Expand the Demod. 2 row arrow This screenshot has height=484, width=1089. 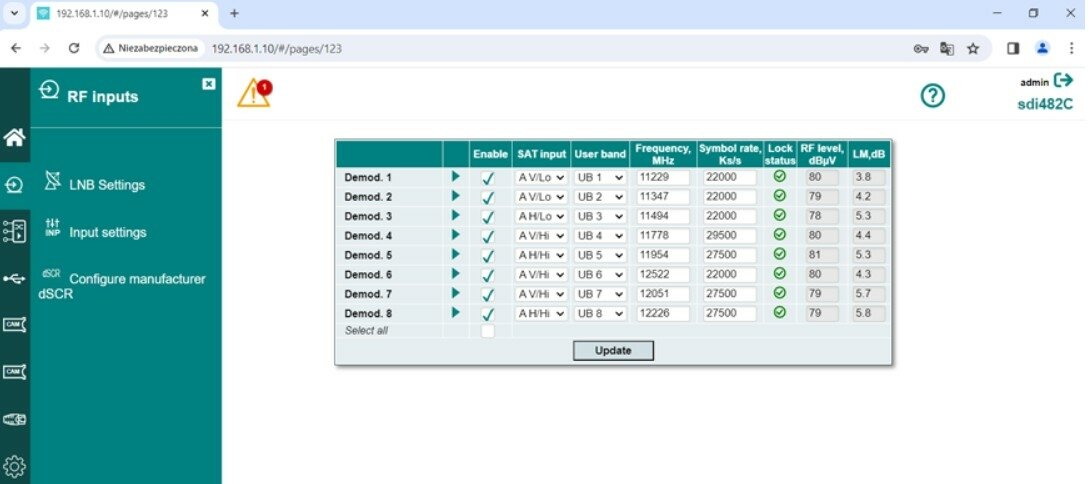point(456,196)
